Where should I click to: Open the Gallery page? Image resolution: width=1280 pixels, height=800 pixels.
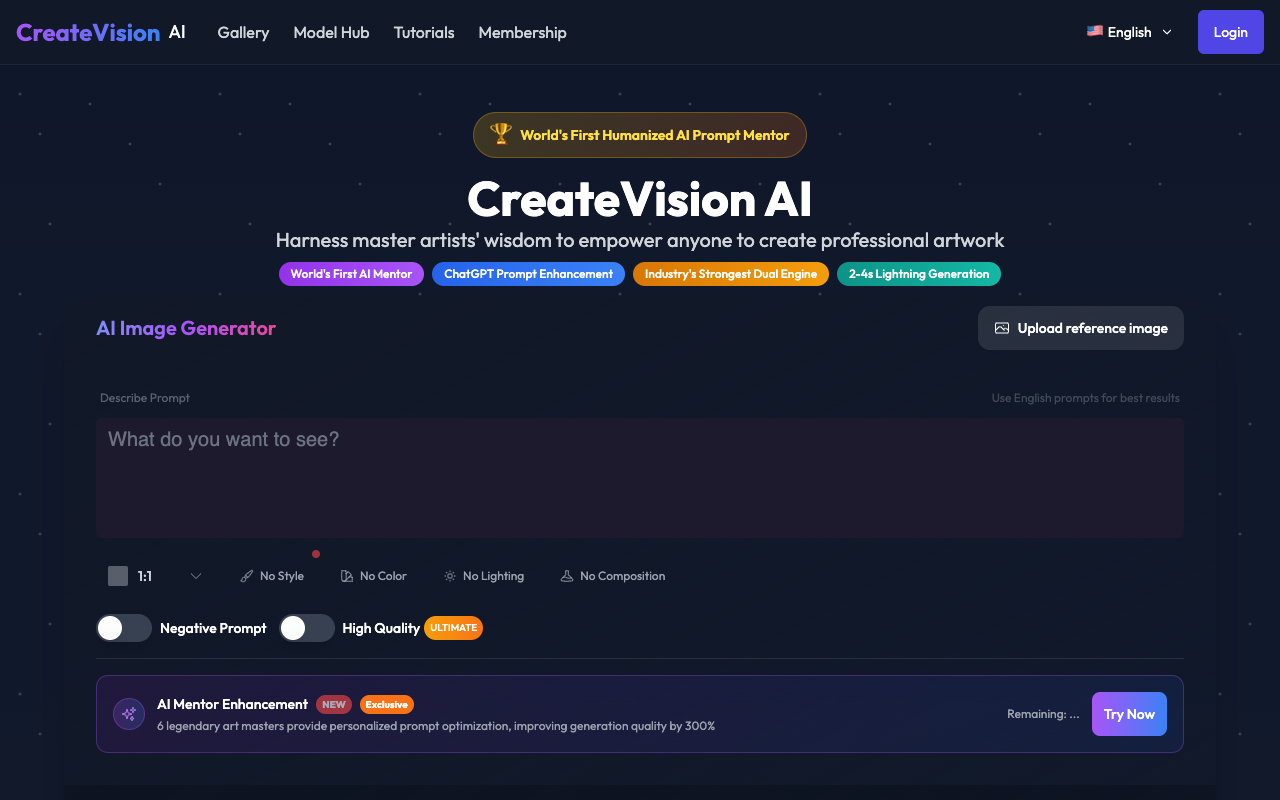point(243,32)
